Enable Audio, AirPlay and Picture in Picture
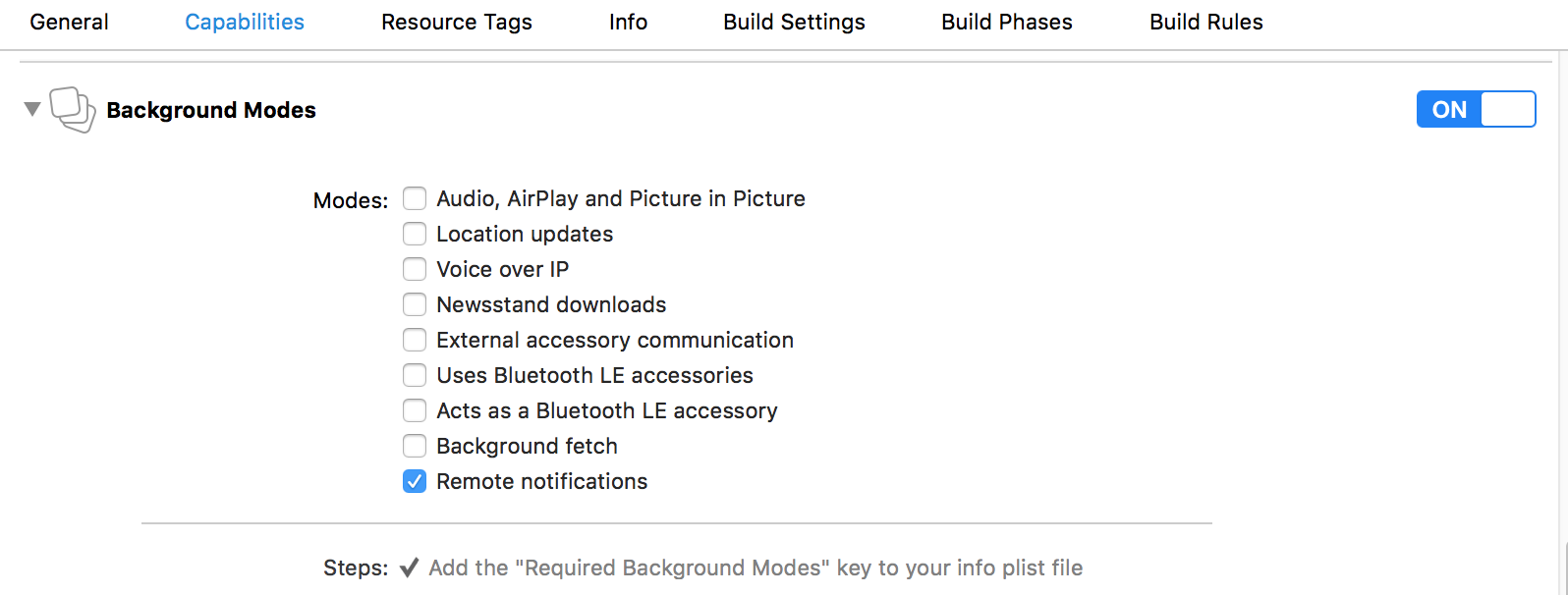This screenshot has width=1568, height=595. 415,198
